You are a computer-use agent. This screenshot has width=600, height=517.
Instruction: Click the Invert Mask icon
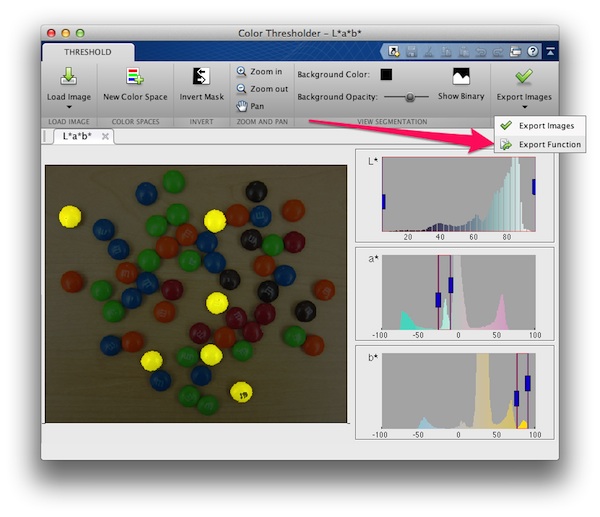click(201, 77)
